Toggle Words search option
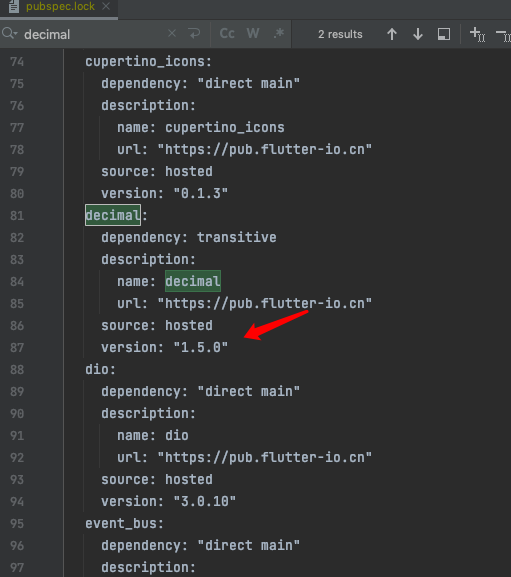 [253, 34]
